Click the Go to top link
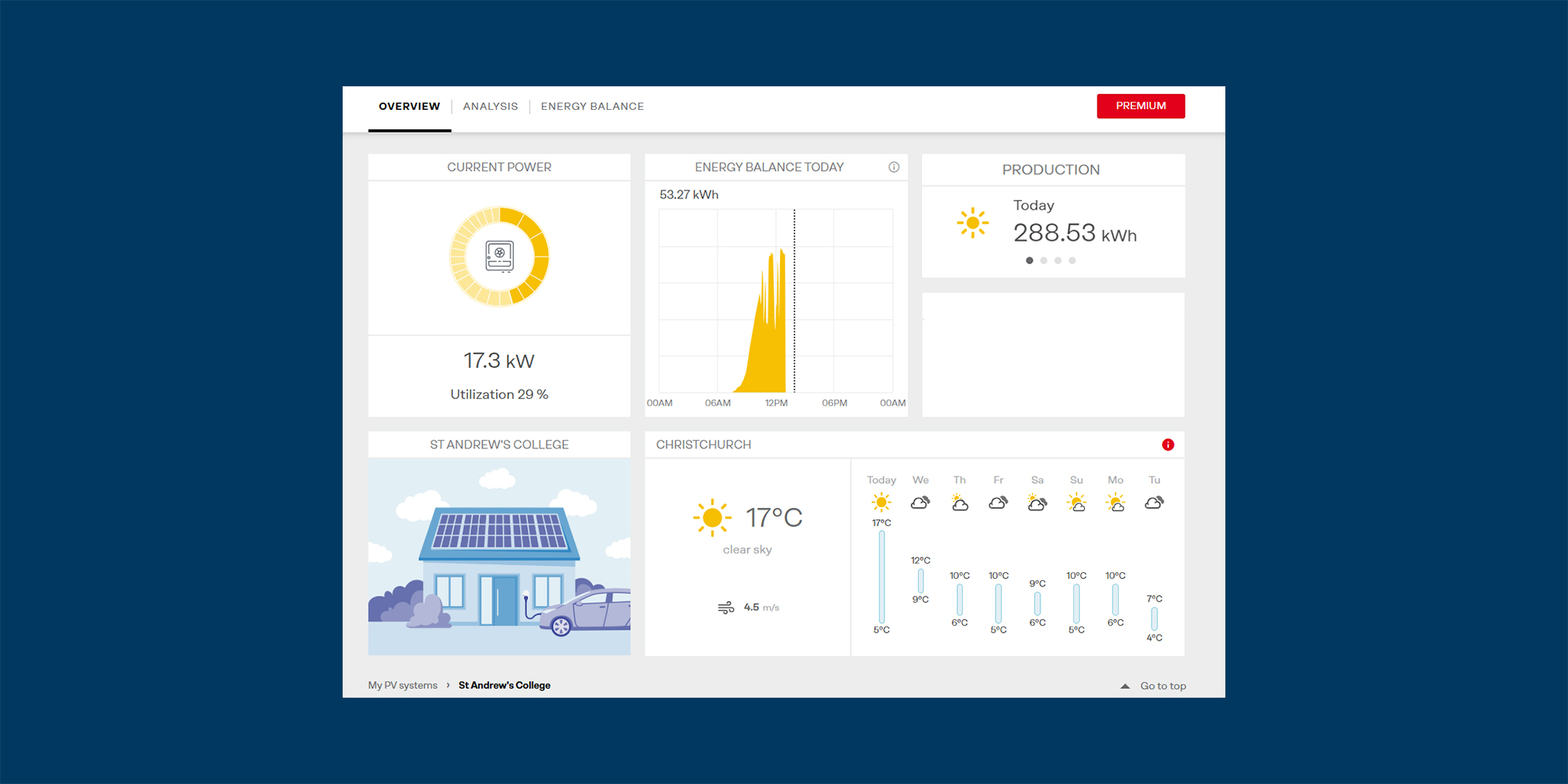 1163,686
